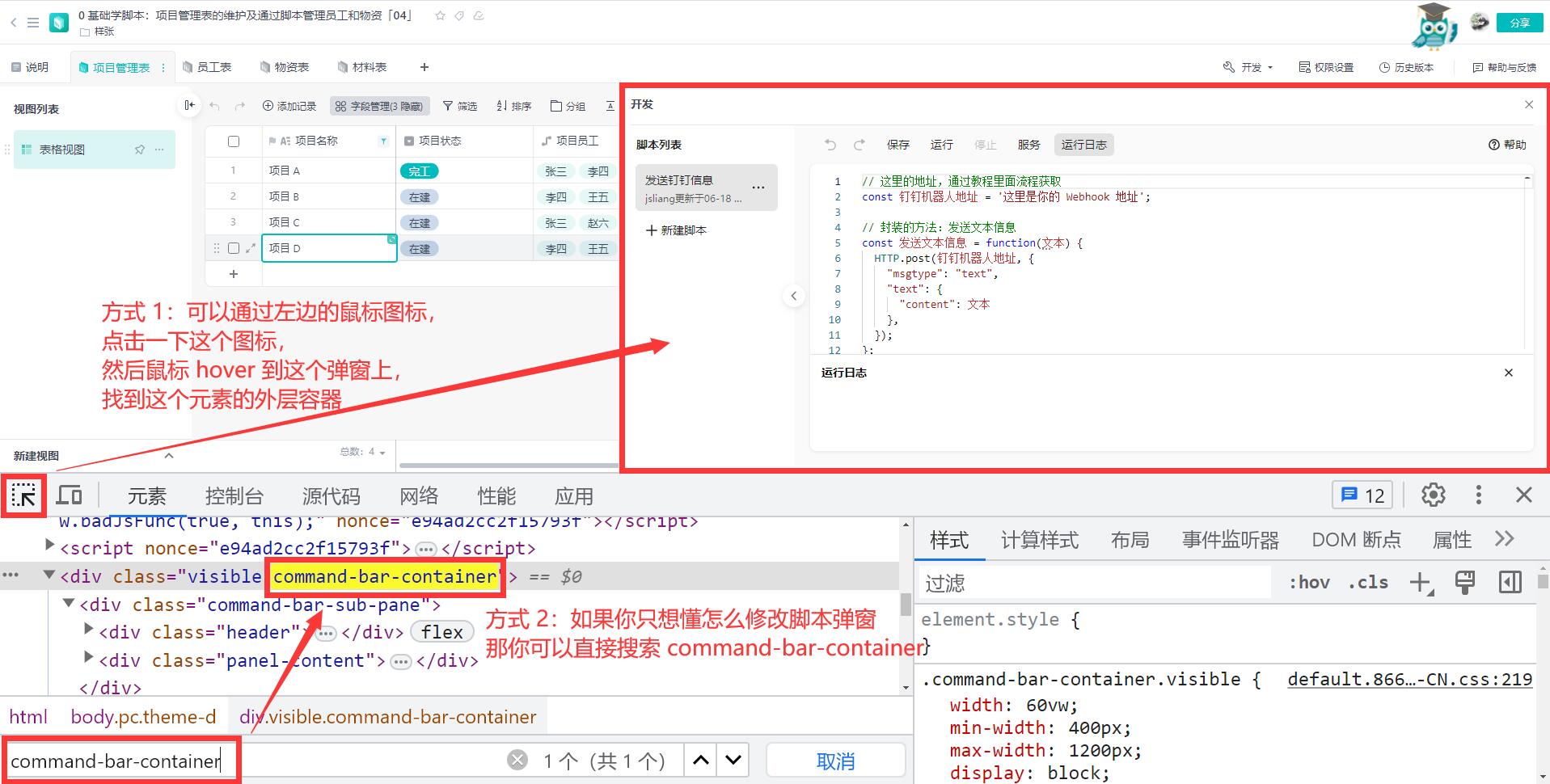Image resolution: width=1550 pixels, height=784 pixels.
Task: Click the add new sheet plus icon
Action: point(424,67)
